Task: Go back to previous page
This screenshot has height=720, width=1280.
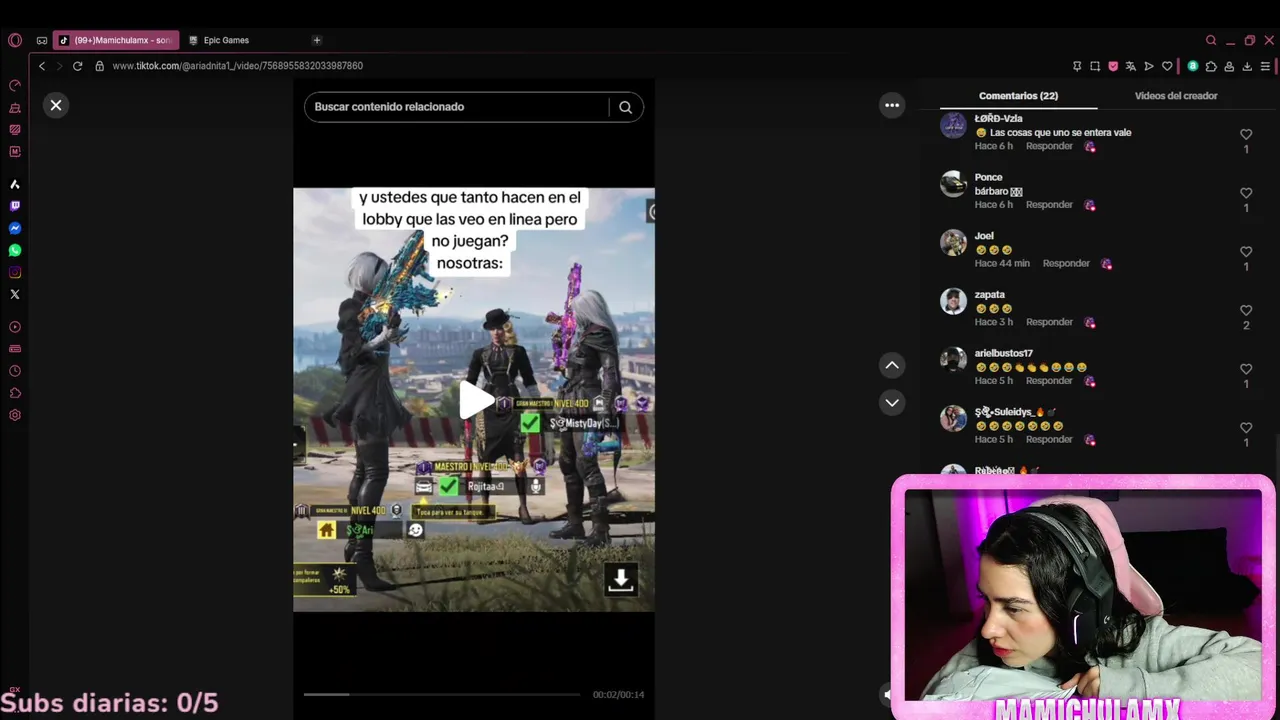Action: pos(42,66)
